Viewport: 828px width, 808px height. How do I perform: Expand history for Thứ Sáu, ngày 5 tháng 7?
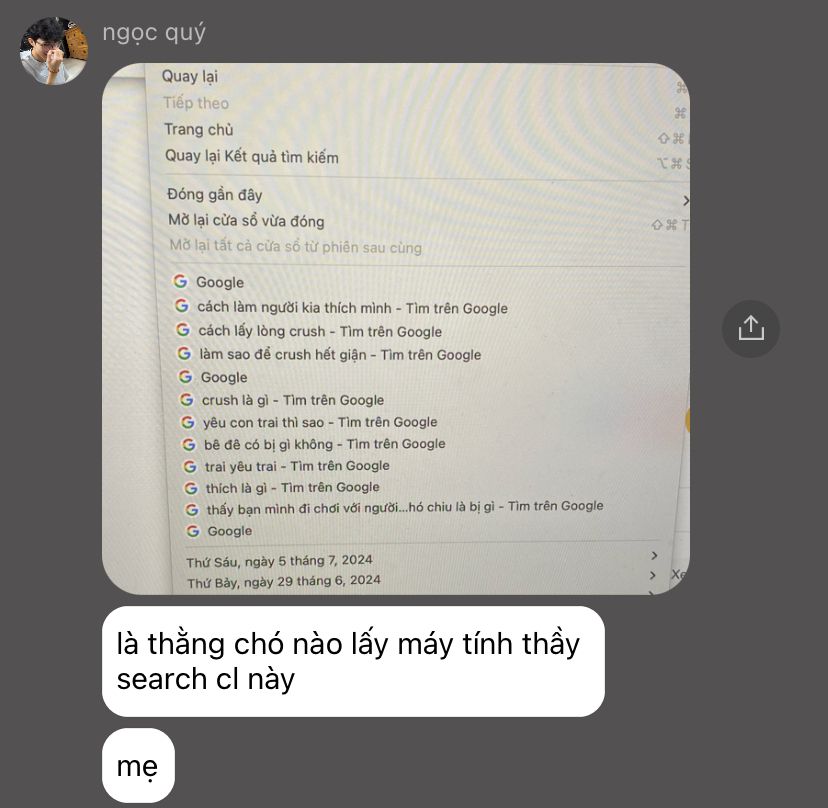pyautogui.click(x=654, y=555)
